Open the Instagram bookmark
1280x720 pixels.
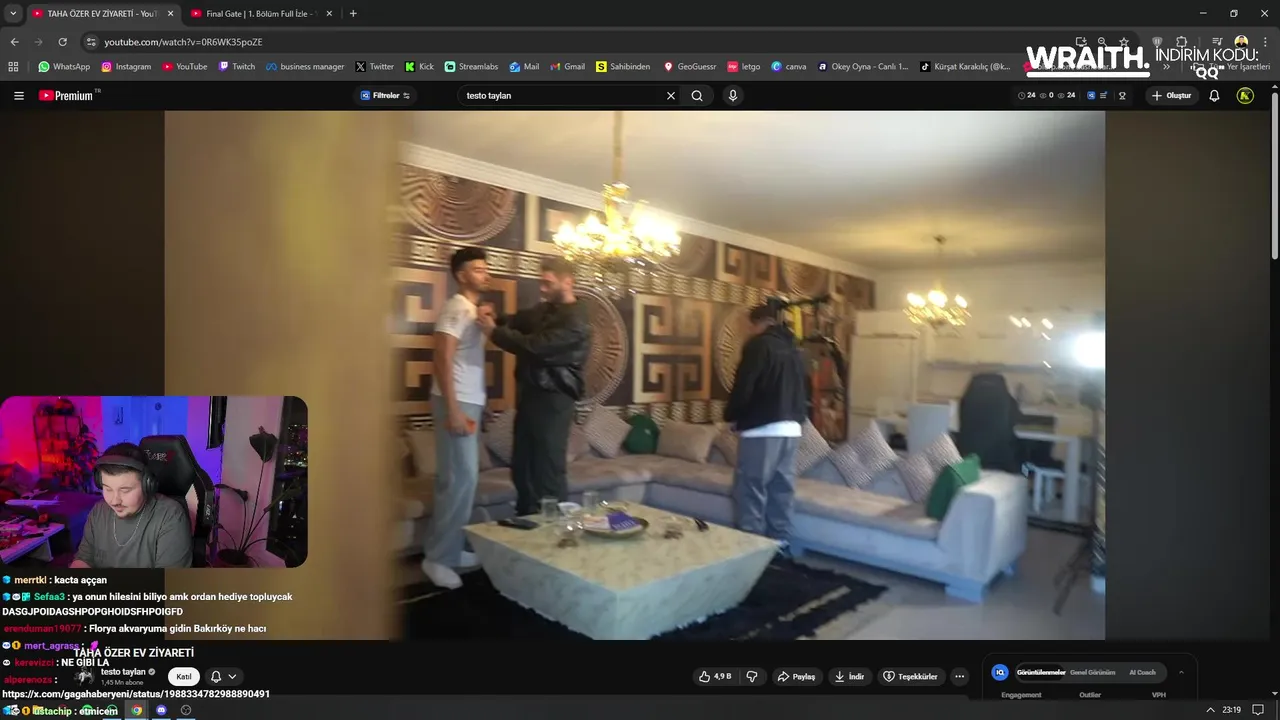(x=126, y=67)
